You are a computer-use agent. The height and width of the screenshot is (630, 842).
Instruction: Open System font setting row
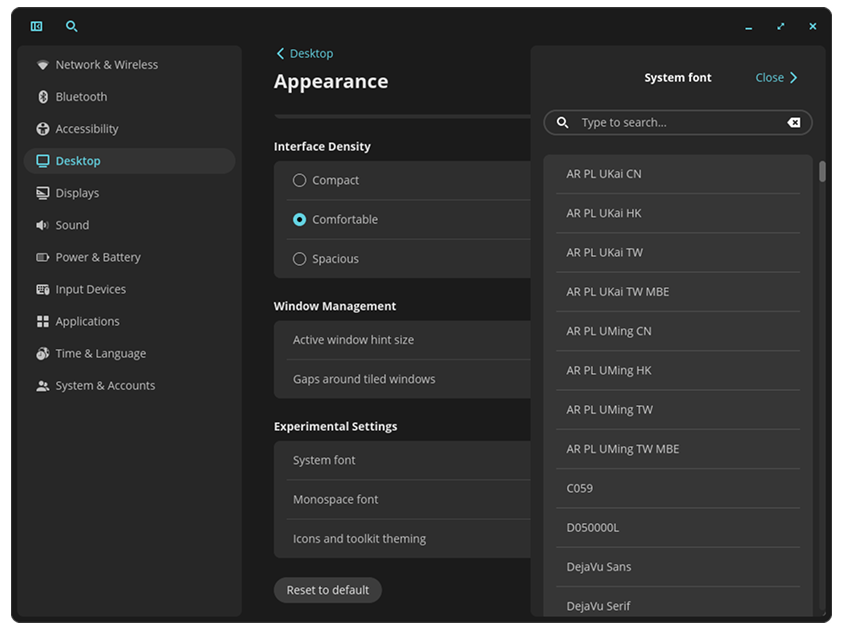[x=402, y=460]
